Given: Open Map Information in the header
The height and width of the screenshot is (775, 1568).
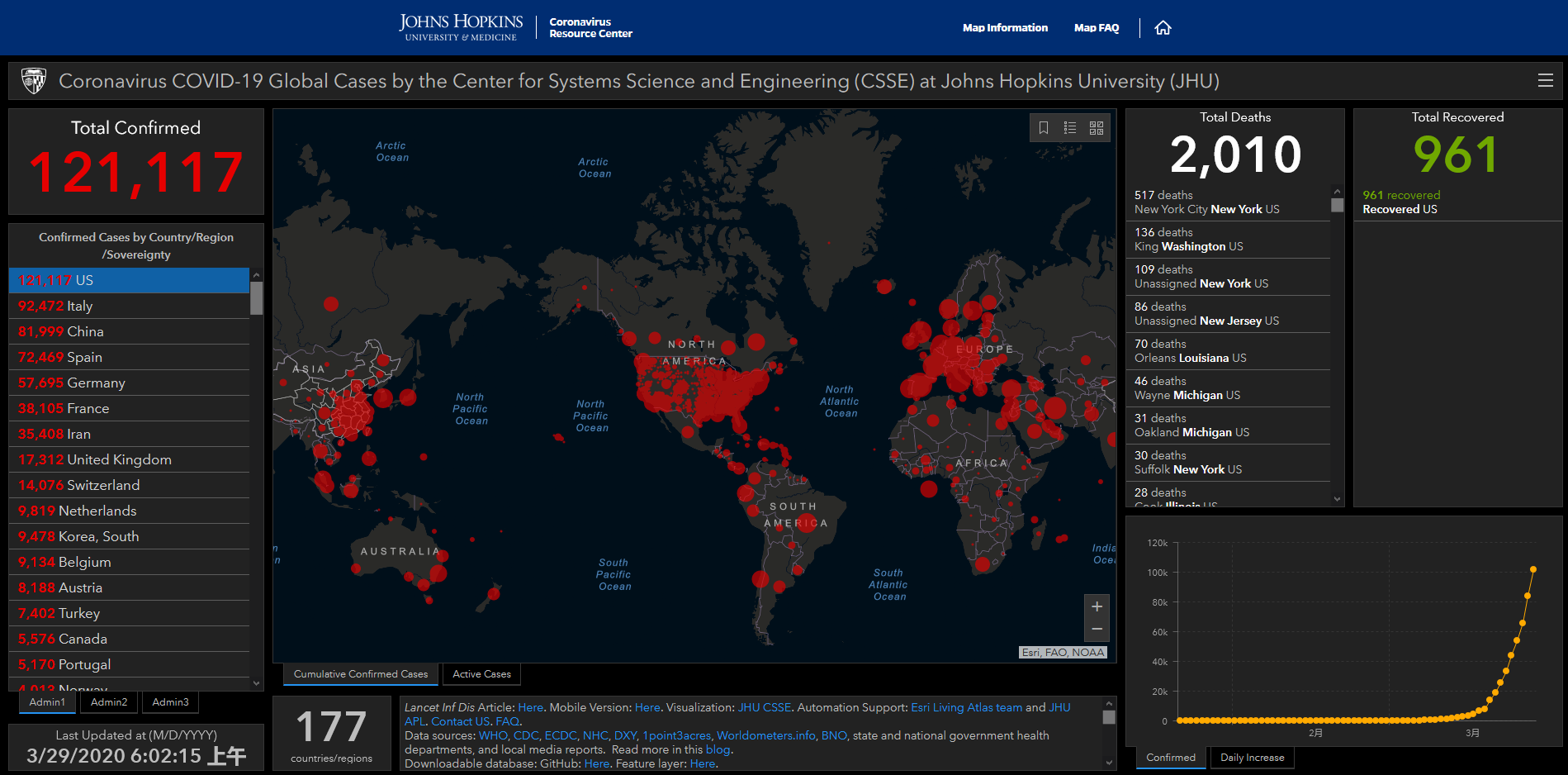Looking at the screenshot, I should (1005, 28).
